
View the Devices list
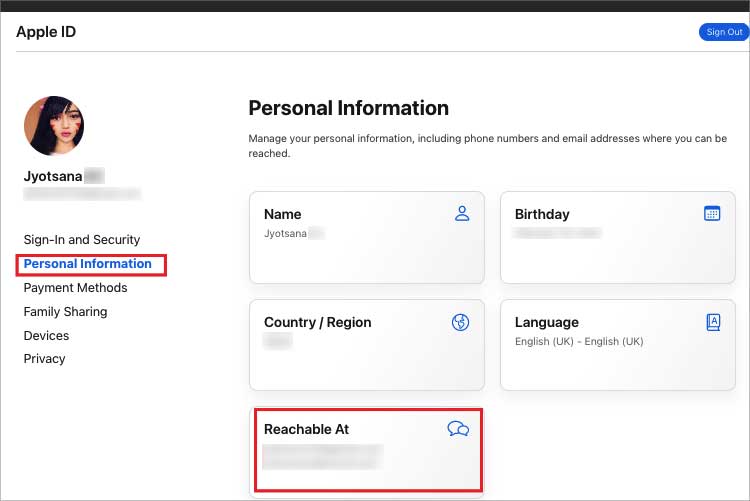point(46,336)
